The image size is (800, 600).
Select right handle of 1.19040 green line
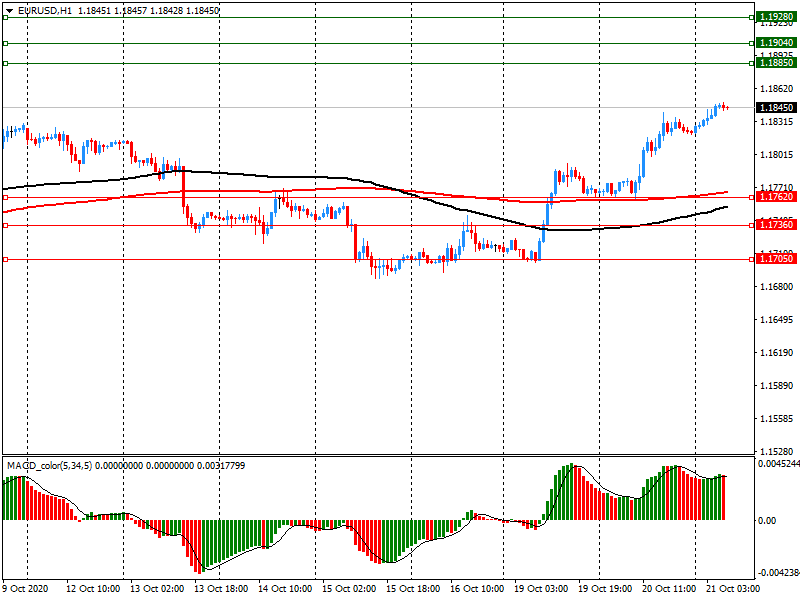tap(752, 43)
